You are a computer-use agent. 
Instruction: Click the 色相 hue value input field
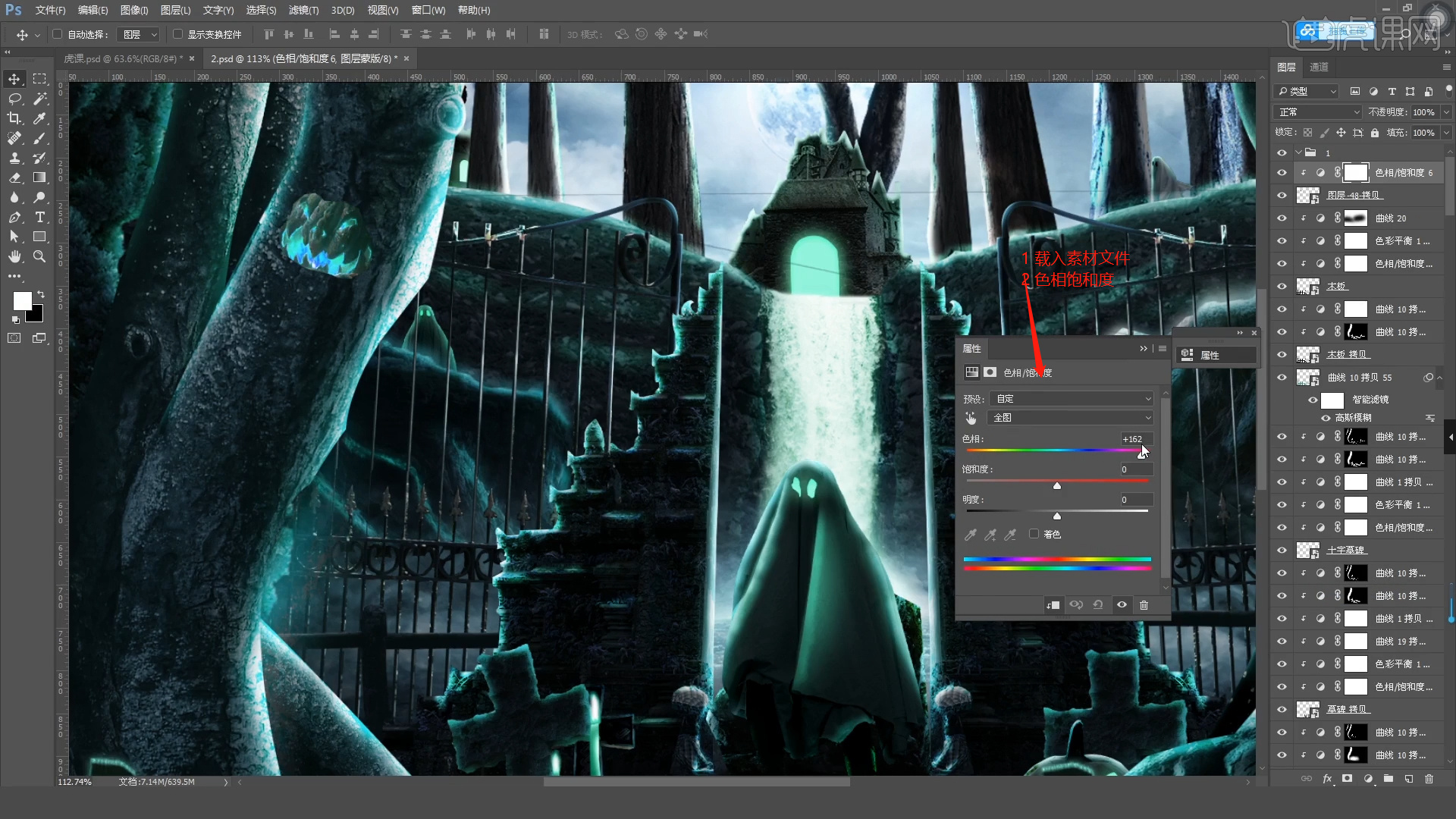click(1136, 439)
